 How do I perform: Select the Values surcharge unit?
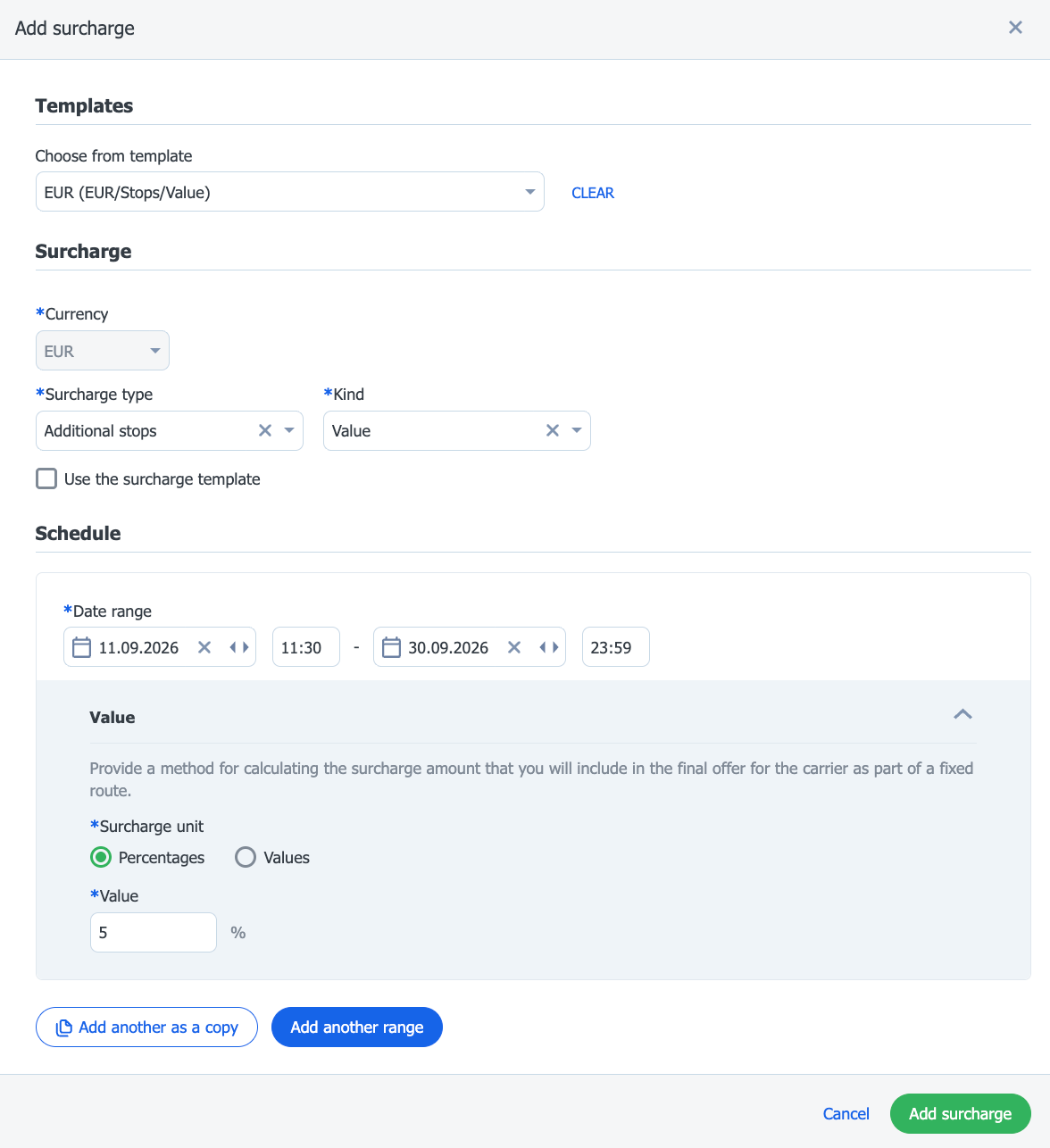[x=246, y=857]
